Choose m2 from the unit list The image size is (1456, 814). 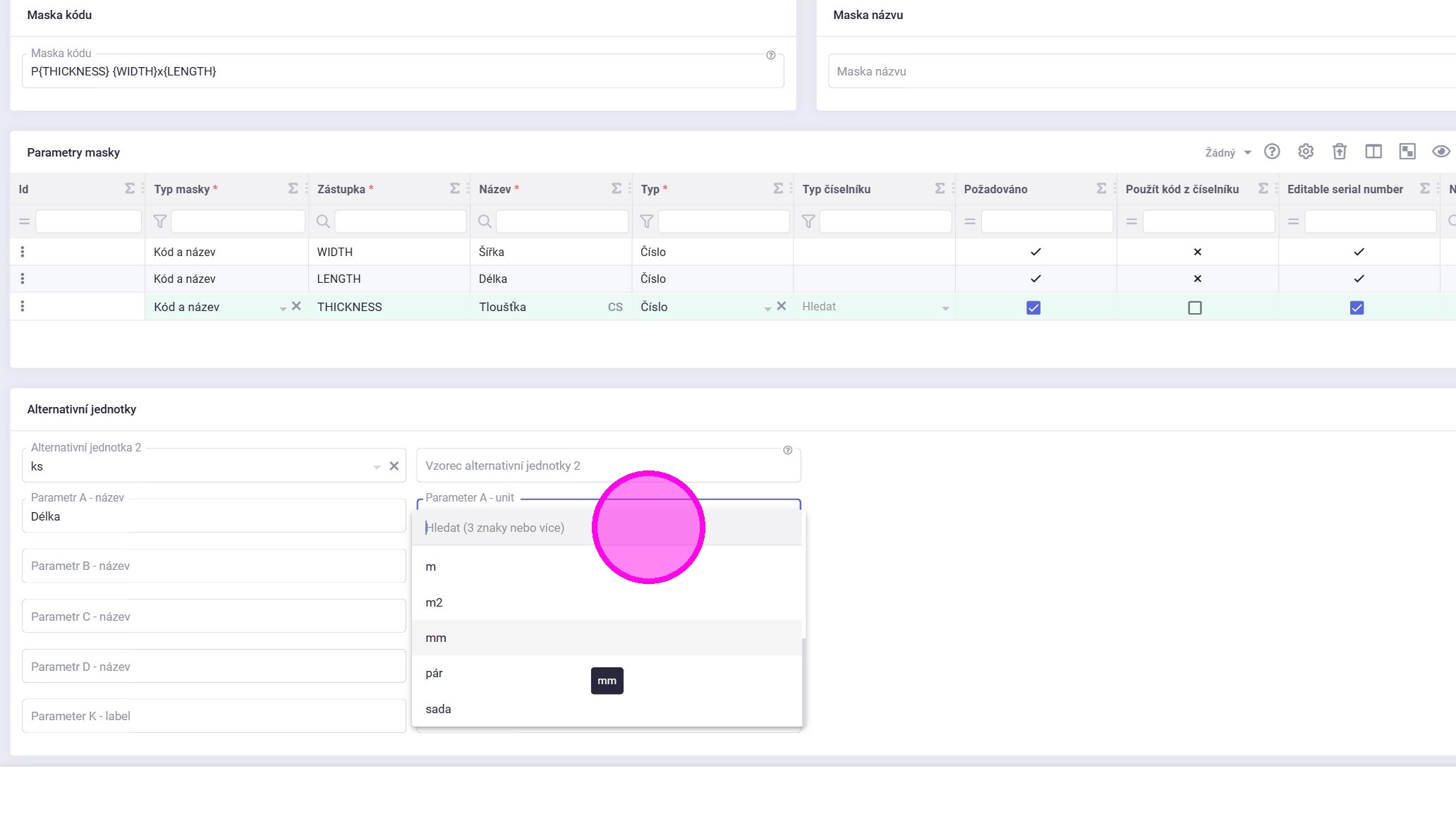(x=434, y=602)
